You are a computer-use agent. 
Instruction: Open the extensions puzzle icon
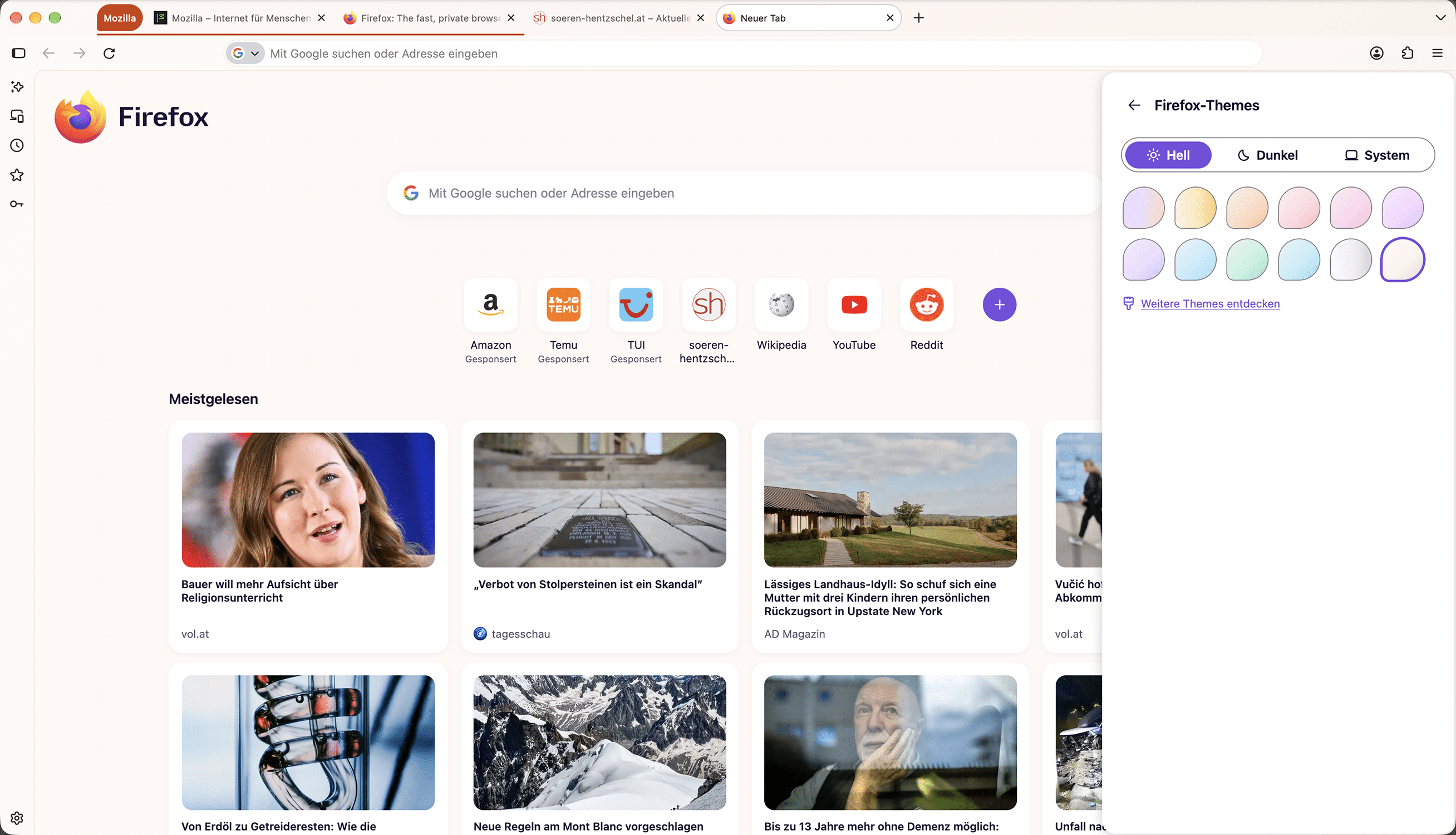1407,53
